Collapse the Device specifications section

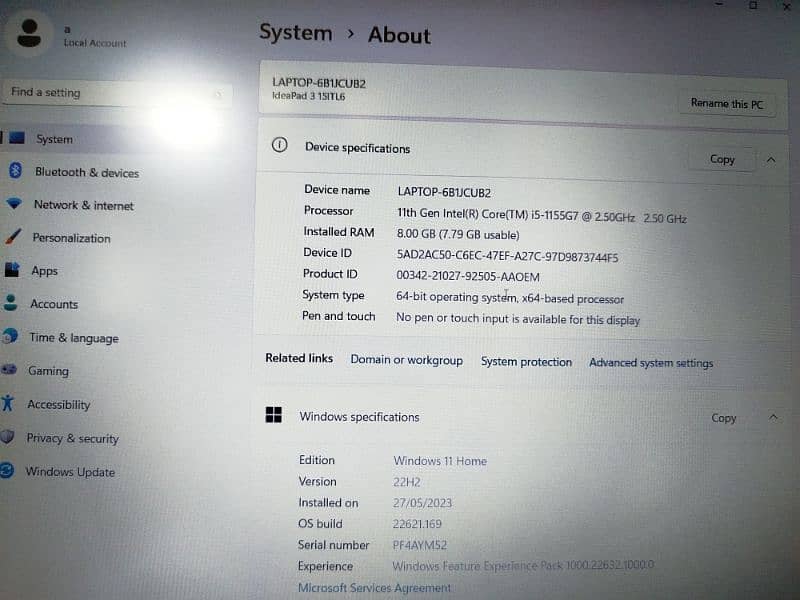771,159
